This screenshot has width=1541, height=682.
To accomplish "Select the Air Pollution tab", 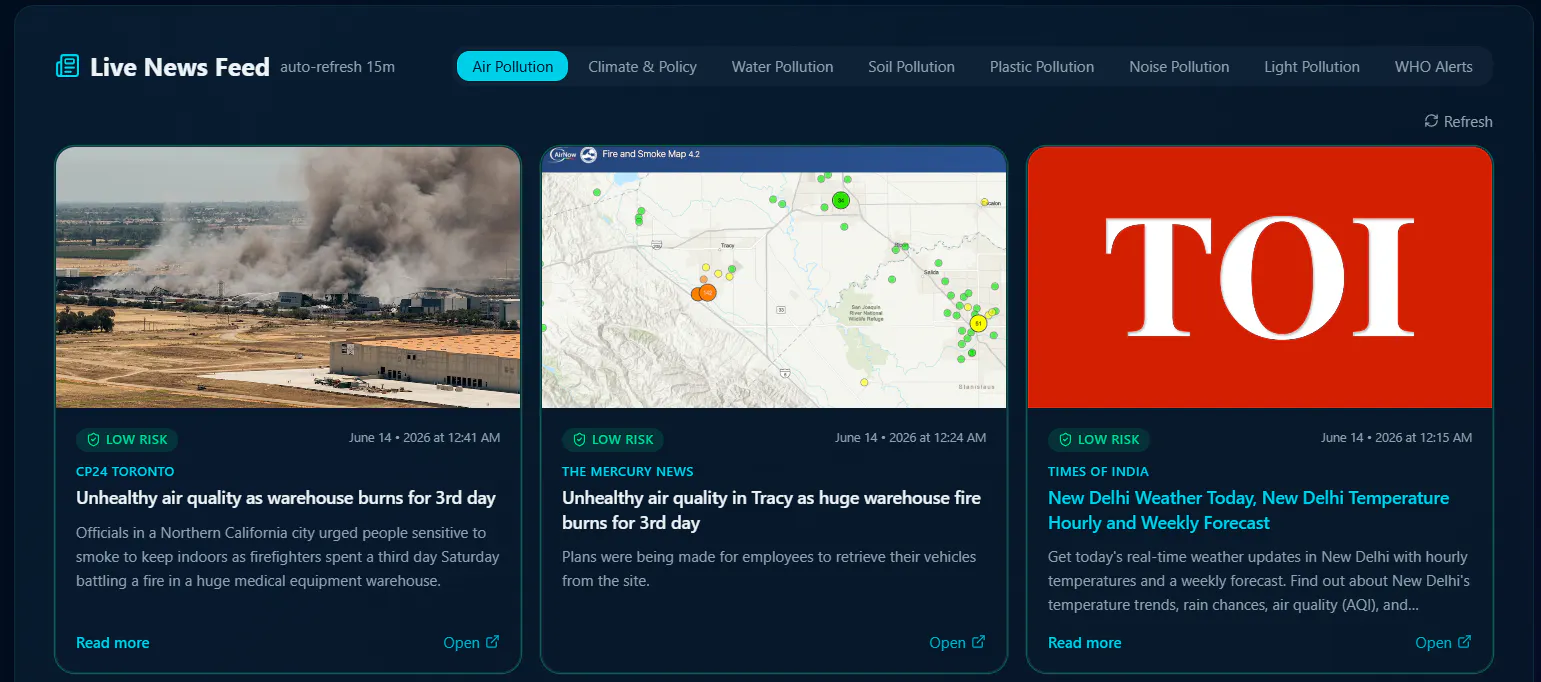I will [512, 66].
